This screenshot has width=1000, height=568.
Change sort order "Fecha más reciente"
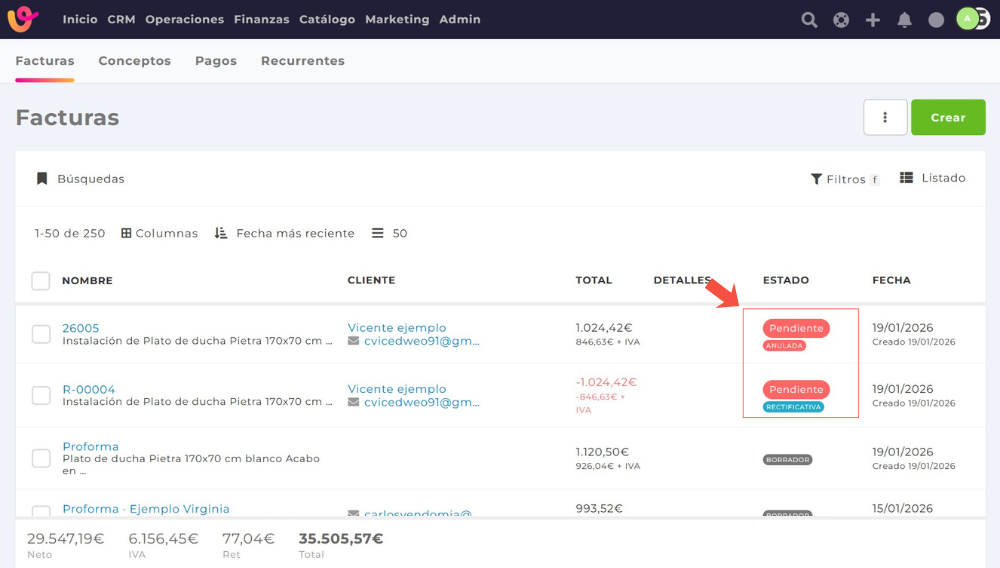[x=285, y=233]
